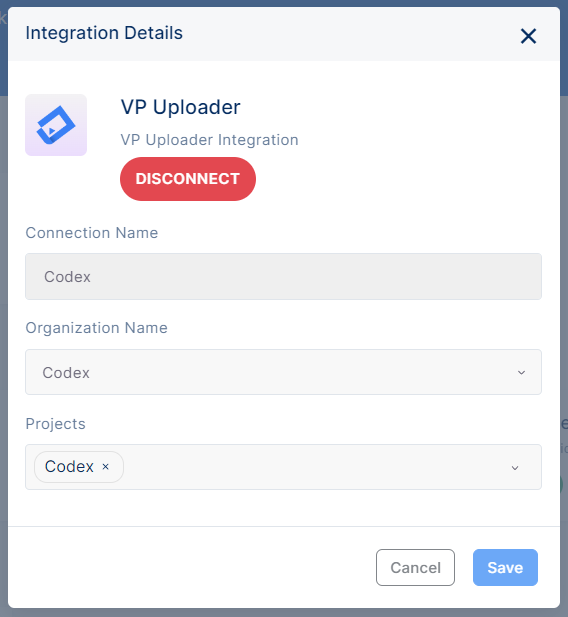The height and width of the screenshot is (617, 568).
Task: Select the Codex project tag label
Action: (x=69, y=467)
